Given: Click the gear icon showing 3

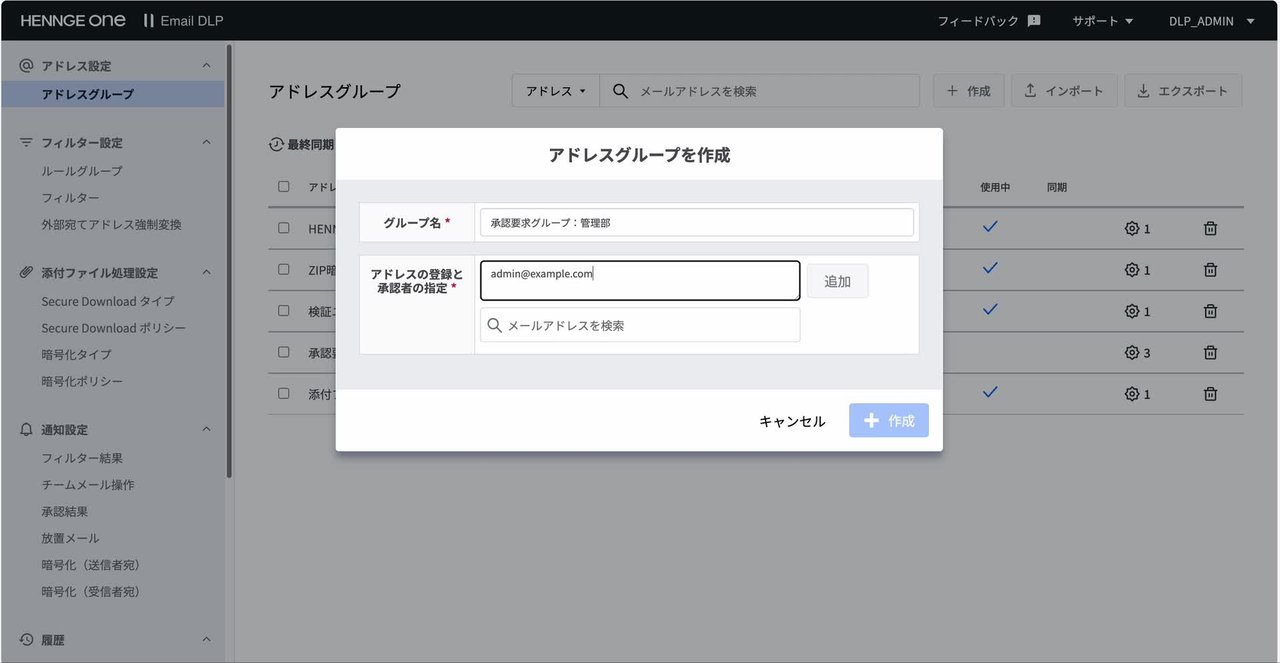Looking at the screenshot, I should pyautogui.click(x=1132, y=353).
